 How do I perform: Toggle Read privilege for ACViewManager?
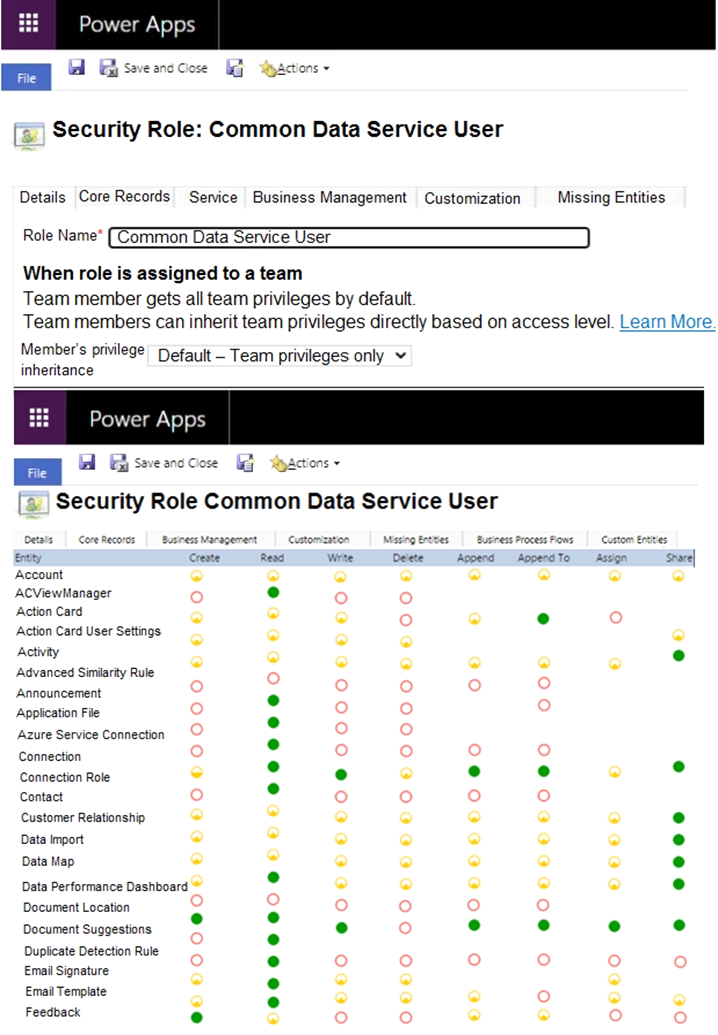pos(273,592)
